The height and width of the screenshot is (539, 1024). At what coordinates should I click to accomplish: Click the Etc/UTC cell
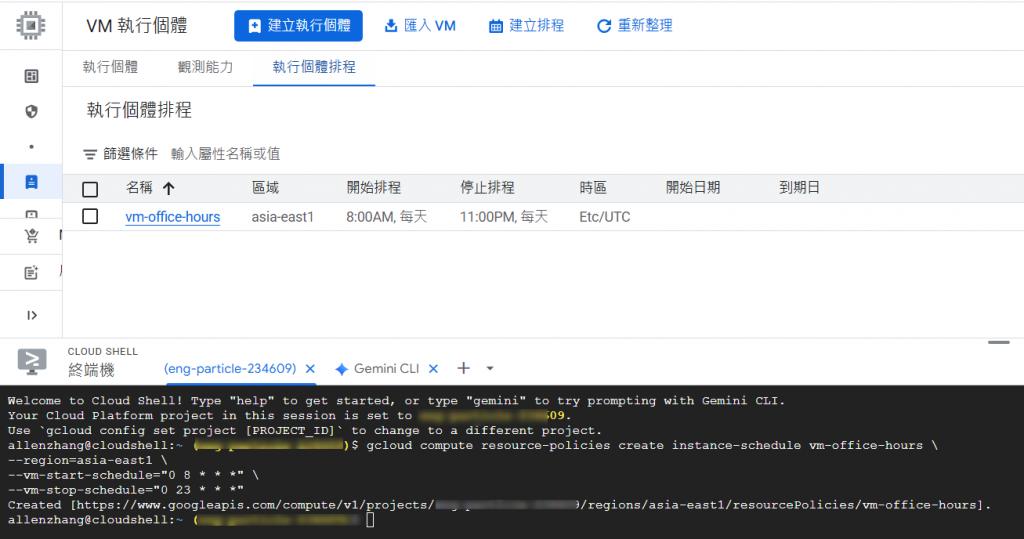point(605,217)
